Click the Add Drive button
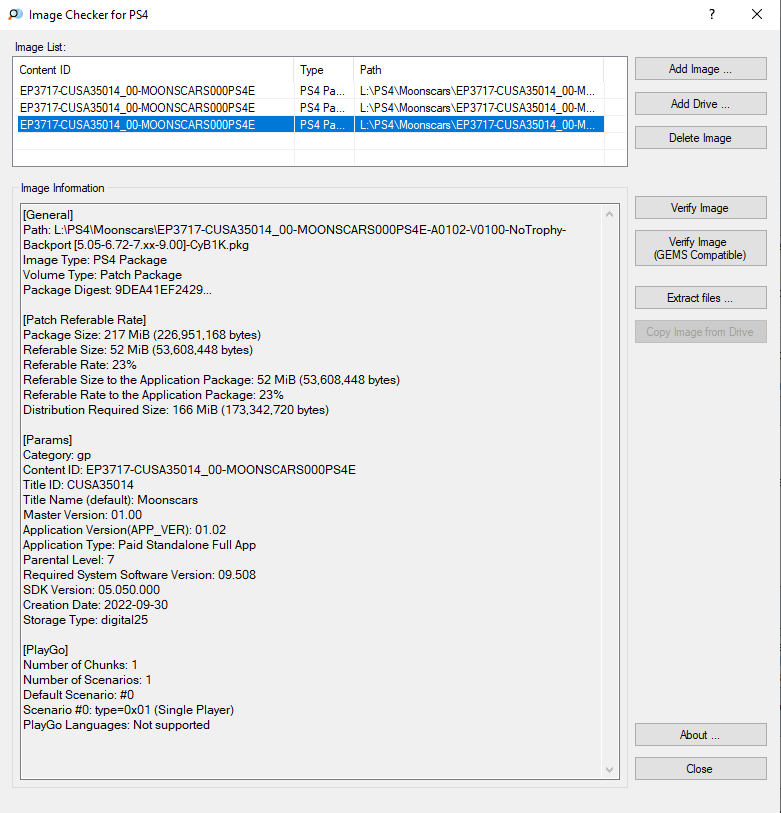The height and width of the screenshot is (813, 781). point(700,104)
